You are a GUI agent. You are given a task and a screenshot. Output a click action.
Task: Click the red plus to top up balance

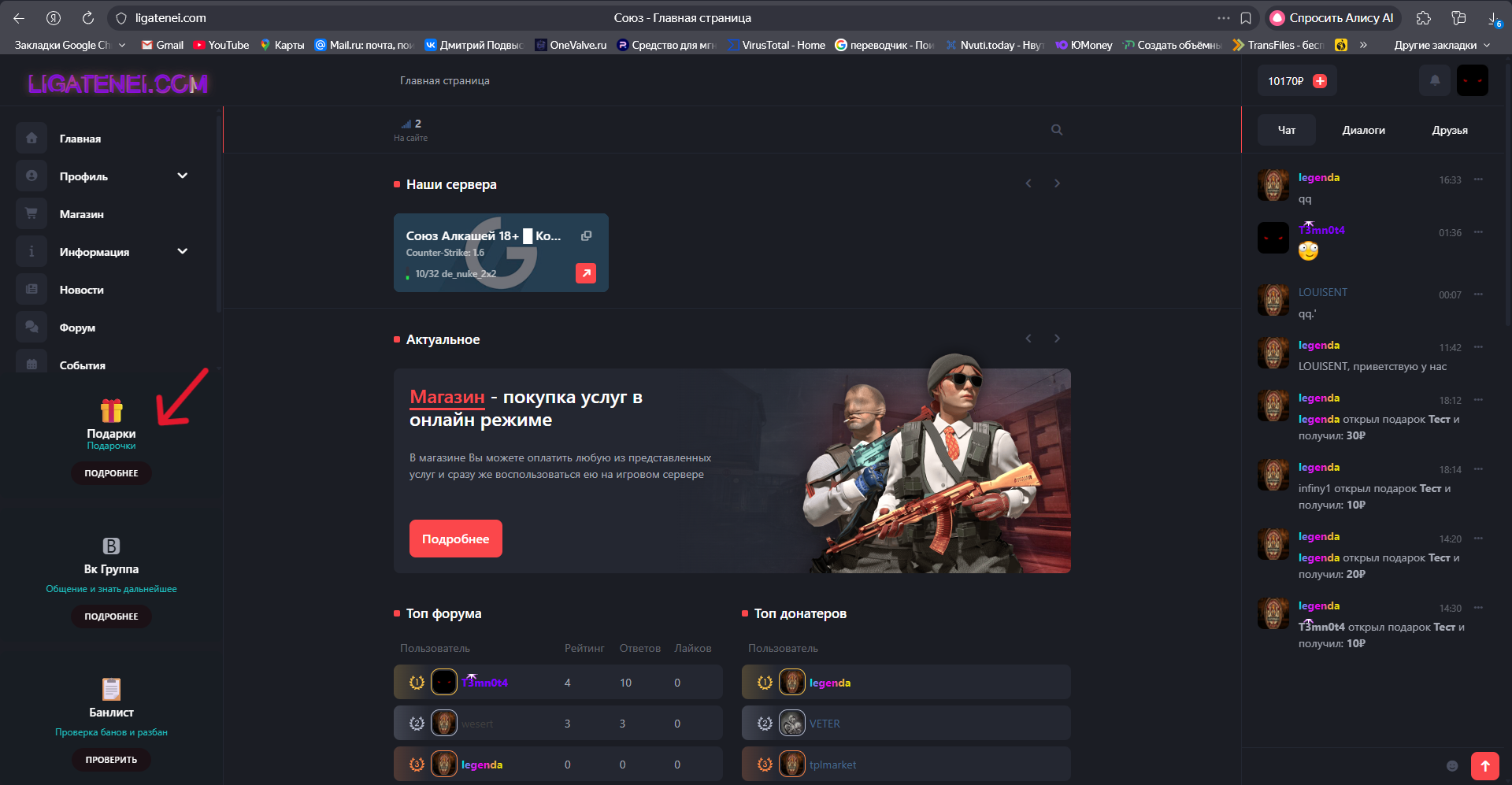point(1321,81)
